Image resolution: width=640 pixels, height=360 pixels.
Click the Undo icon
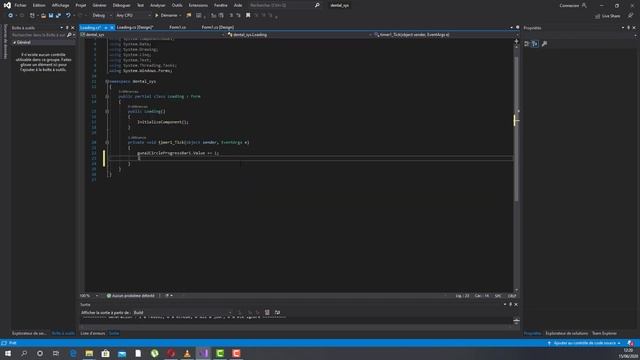click(x=68, y=16)
